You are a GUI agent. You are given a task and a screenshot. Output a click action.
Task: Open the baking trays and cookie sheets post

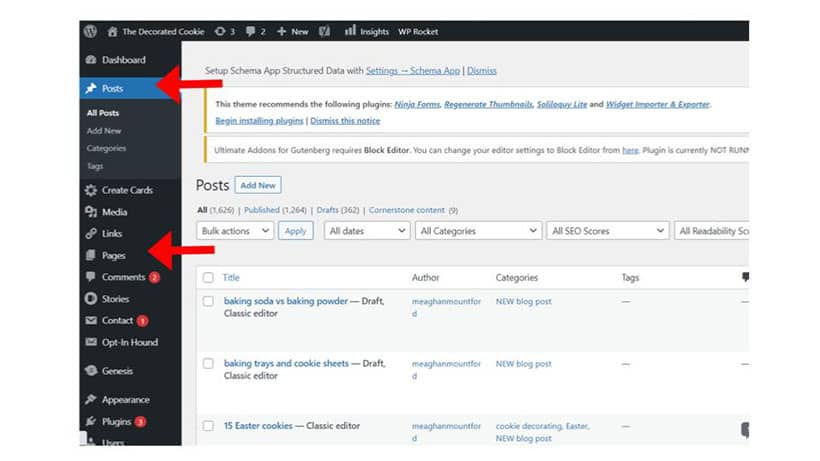click(286, 363)
